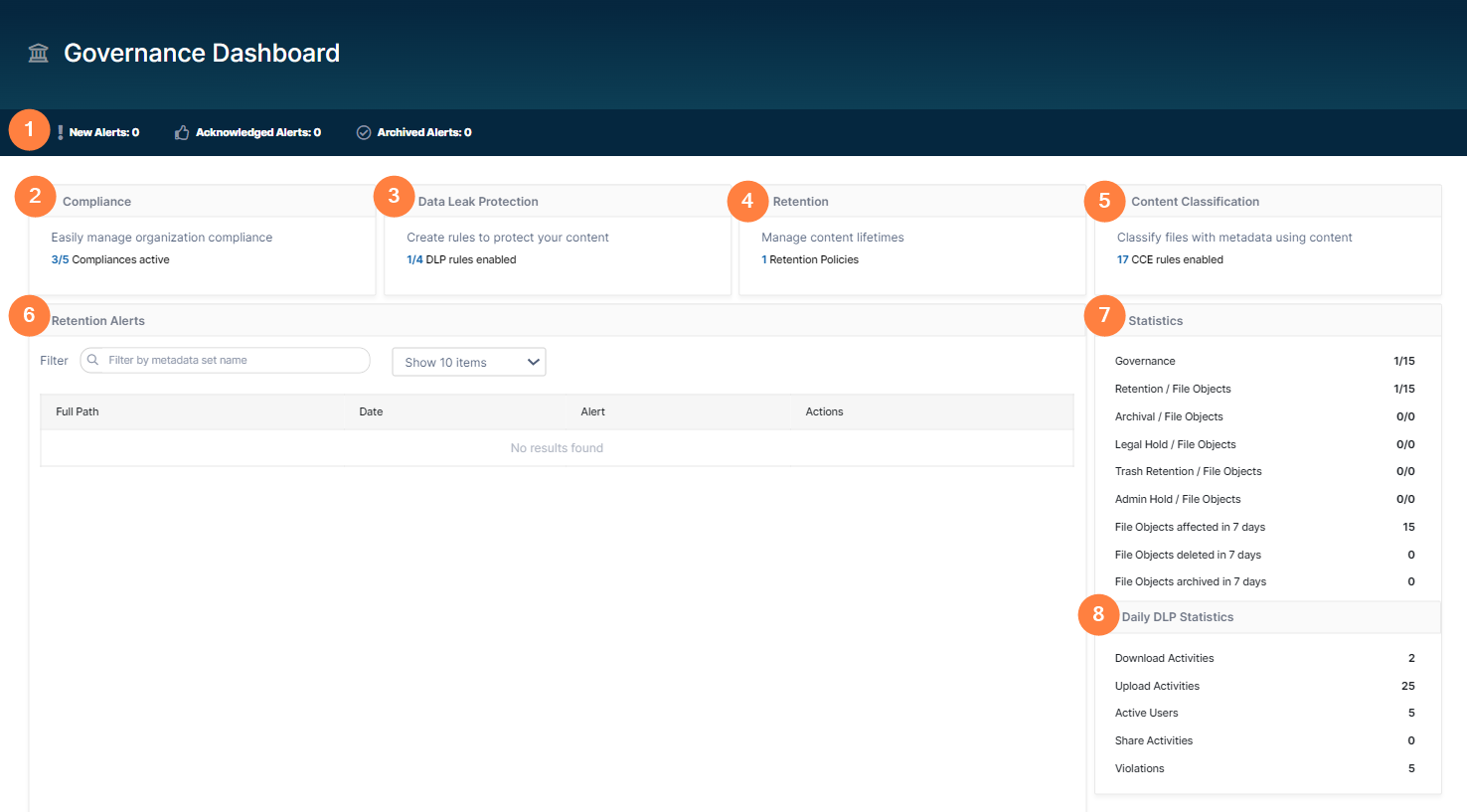Sort by the Full Path column header
The width and height of the screenshot is (1467, 812).
[78, 411]
